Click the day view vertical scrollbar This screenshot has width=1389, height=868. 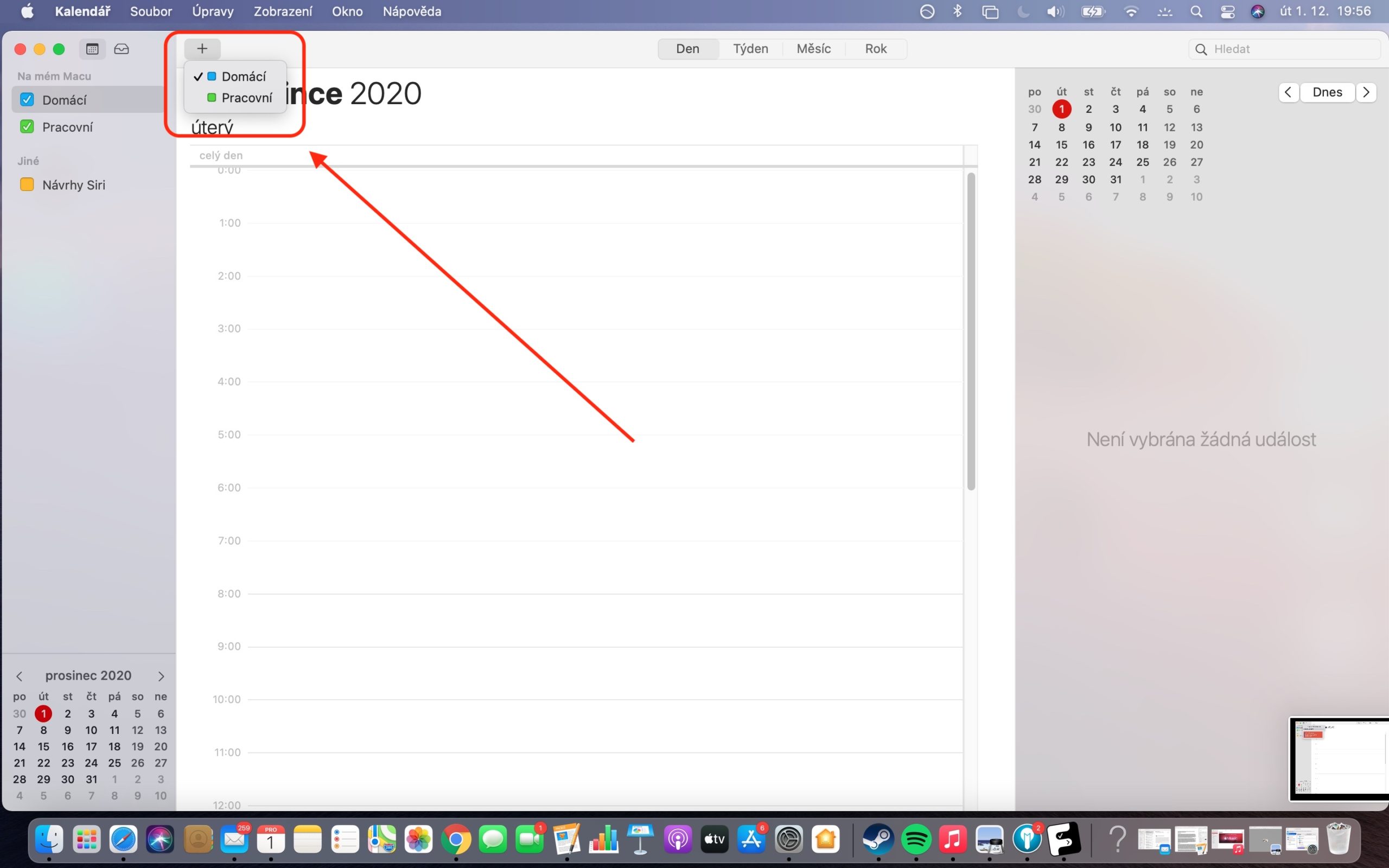pos(971,331)
